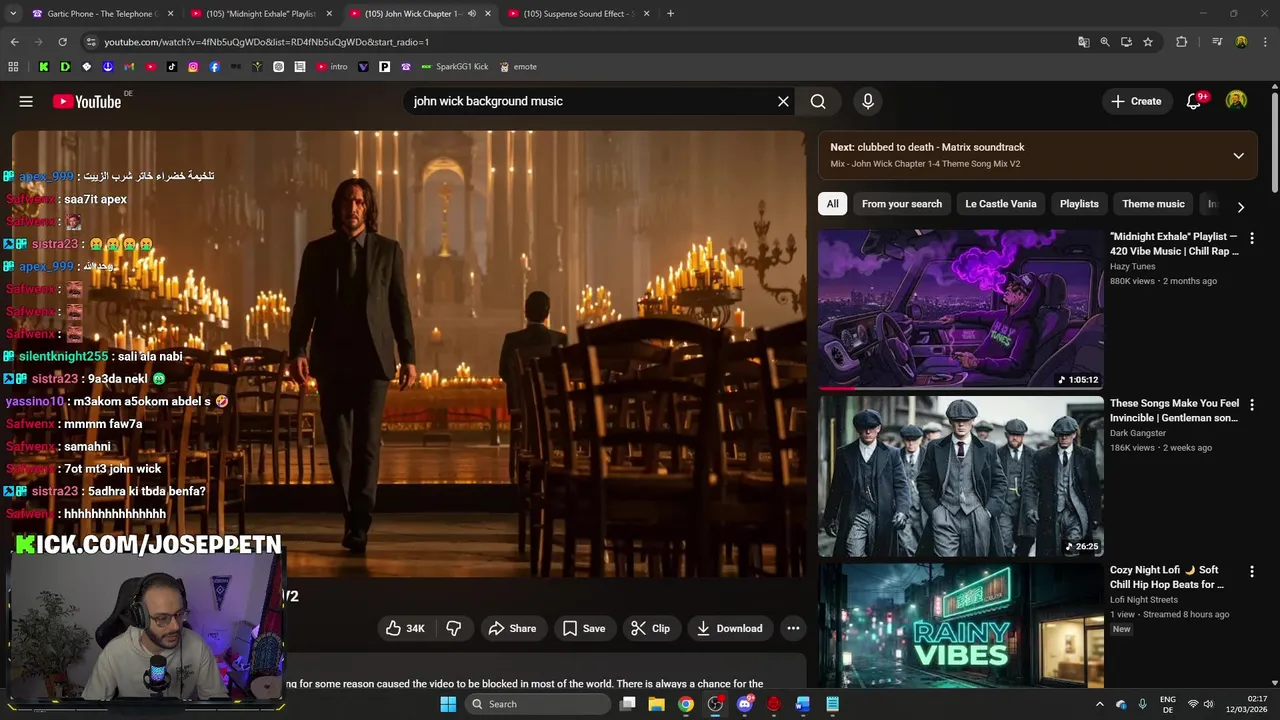Open the Hazy Tunes channel name
The image size is (1280, 720).
pyautogui.click(x=1132, y=266)
